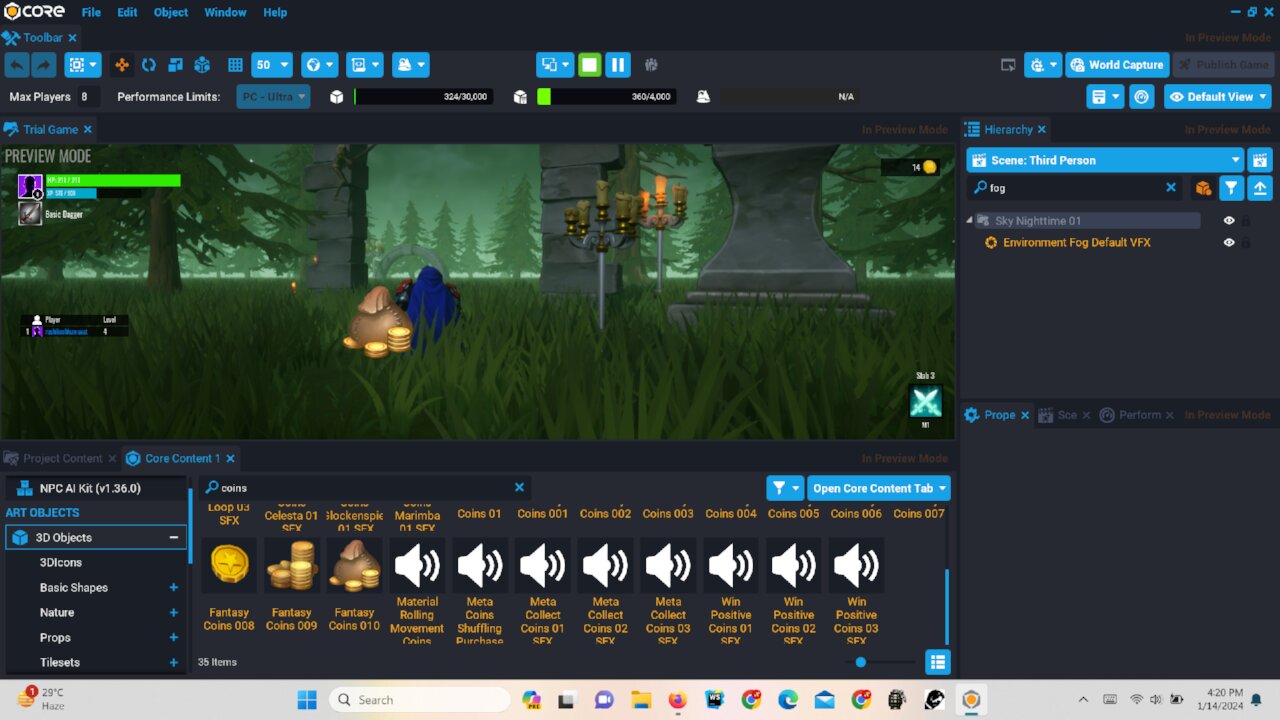
Task: Open the Window menu
Action: [225, 12]
